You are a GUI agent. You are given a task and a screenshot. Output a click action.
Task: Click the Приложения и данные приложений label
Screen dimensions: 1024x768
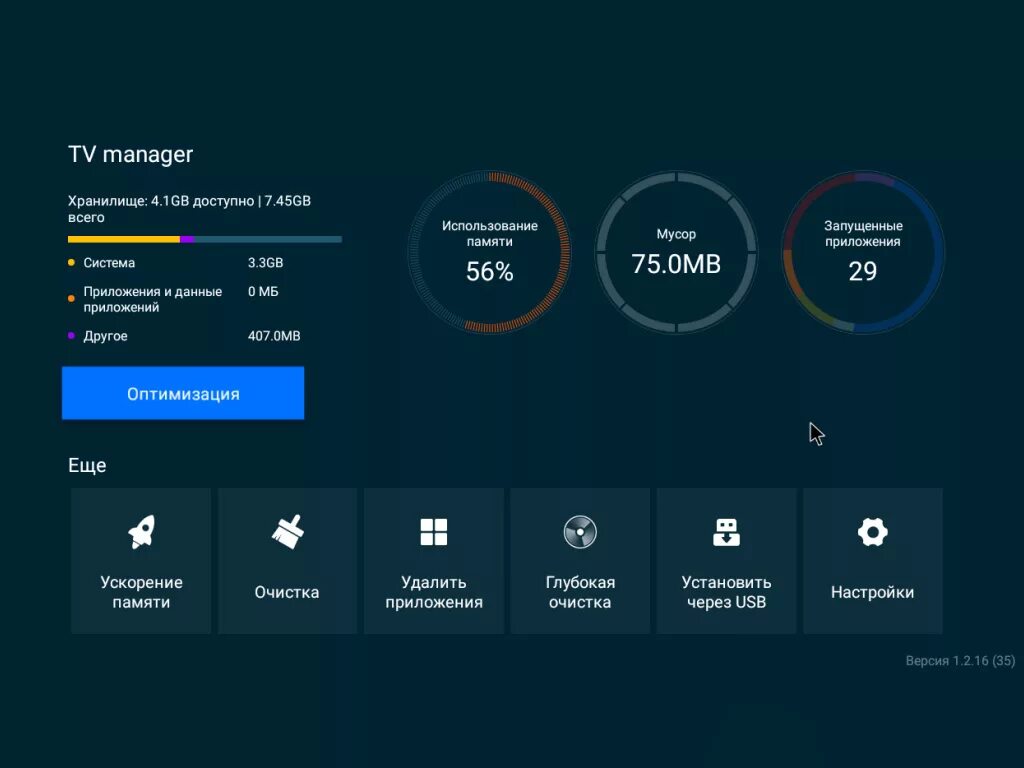click(x=152, y=299)
